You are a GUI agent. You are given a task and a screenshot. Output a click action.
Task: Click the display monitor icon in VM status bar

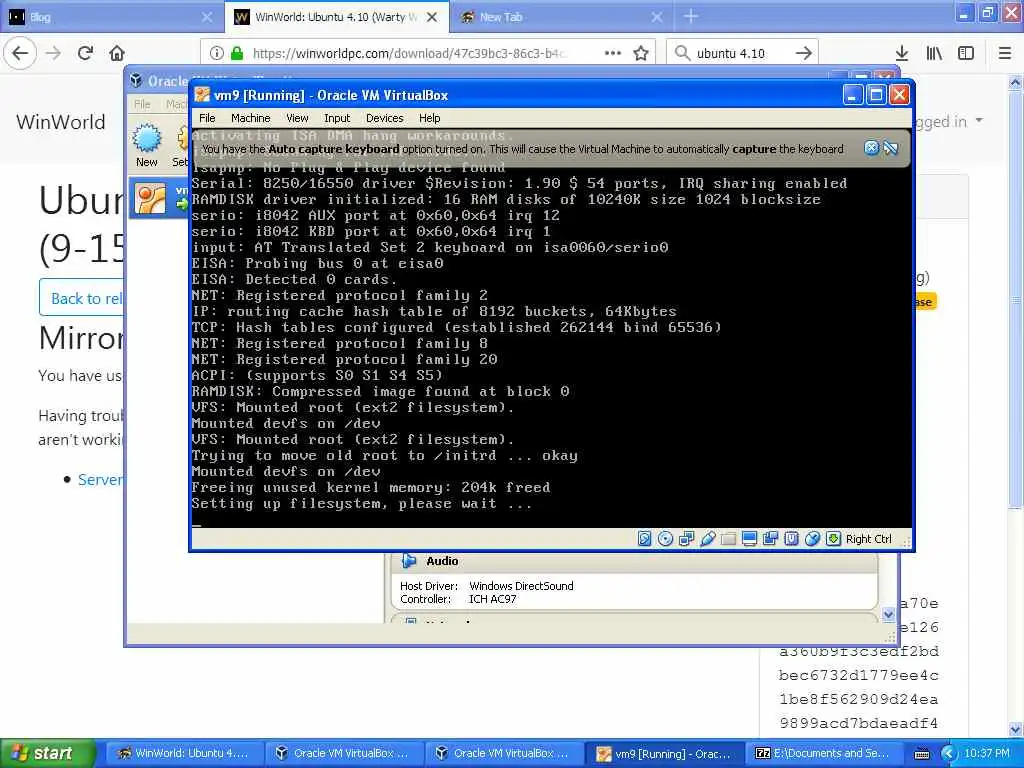pyautogui.click(x=749, y=539)
